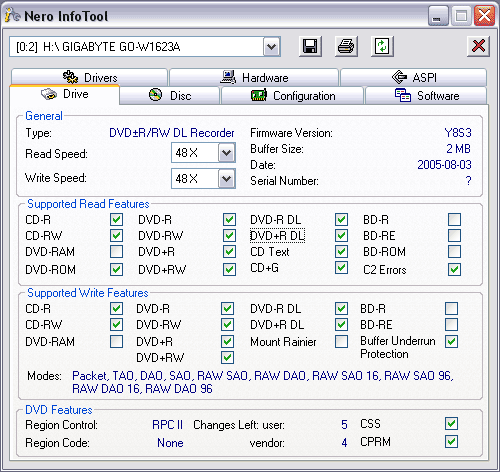Viewport: 500px width, 472px height.
Task: Toggle the Mount Rainier write checkbox
Action: [341, 341]
